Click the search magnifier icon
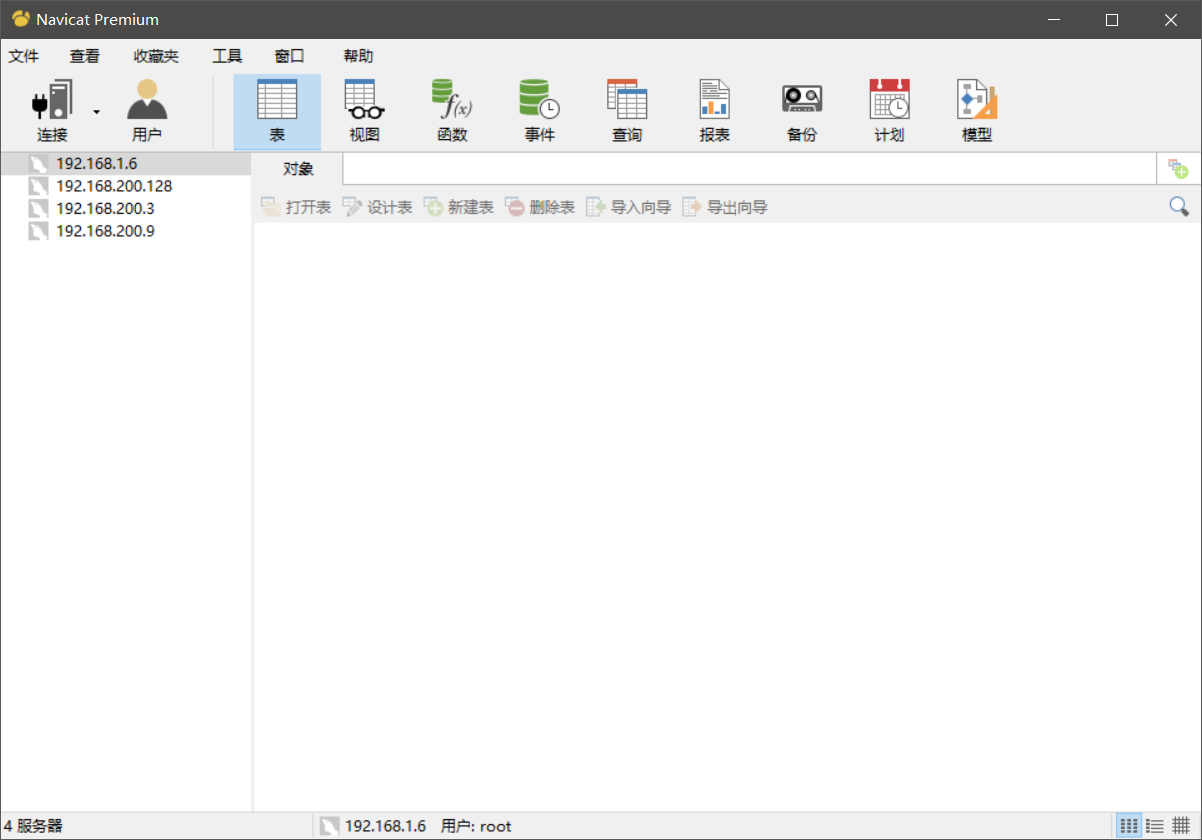Viewport: 1202px width, 840px height. point(1179,206)
